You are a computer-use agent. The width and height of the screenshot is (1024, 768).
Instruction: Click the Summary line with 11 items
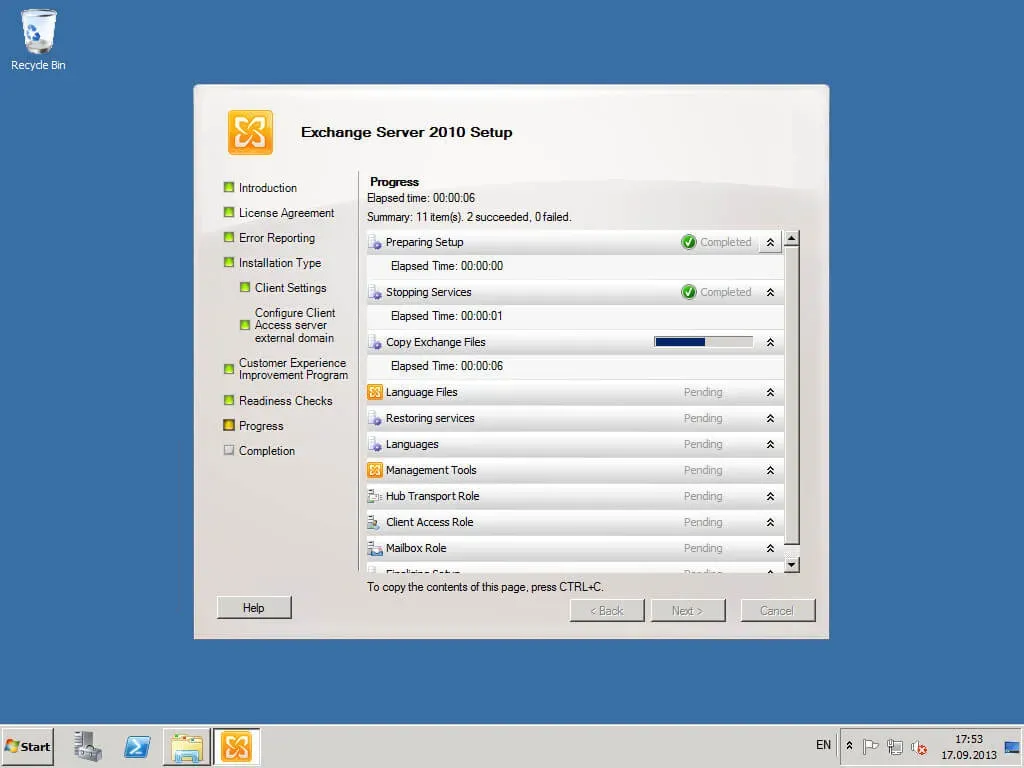[469, 217]
